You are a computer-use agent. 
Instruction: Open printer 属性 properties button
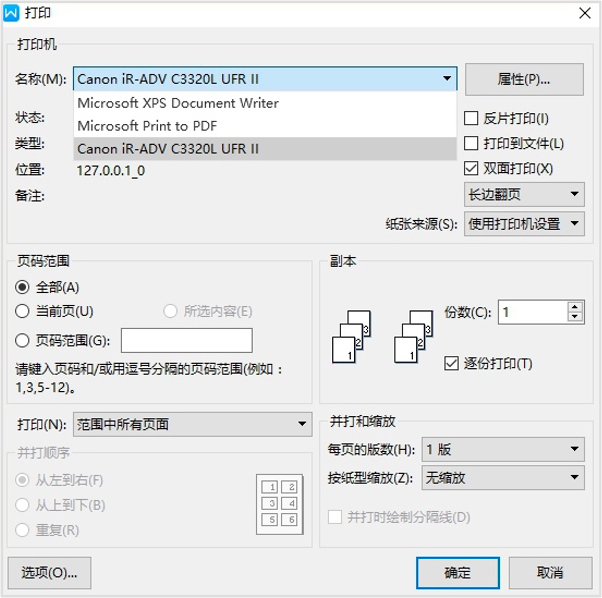(x=524, y=79)
